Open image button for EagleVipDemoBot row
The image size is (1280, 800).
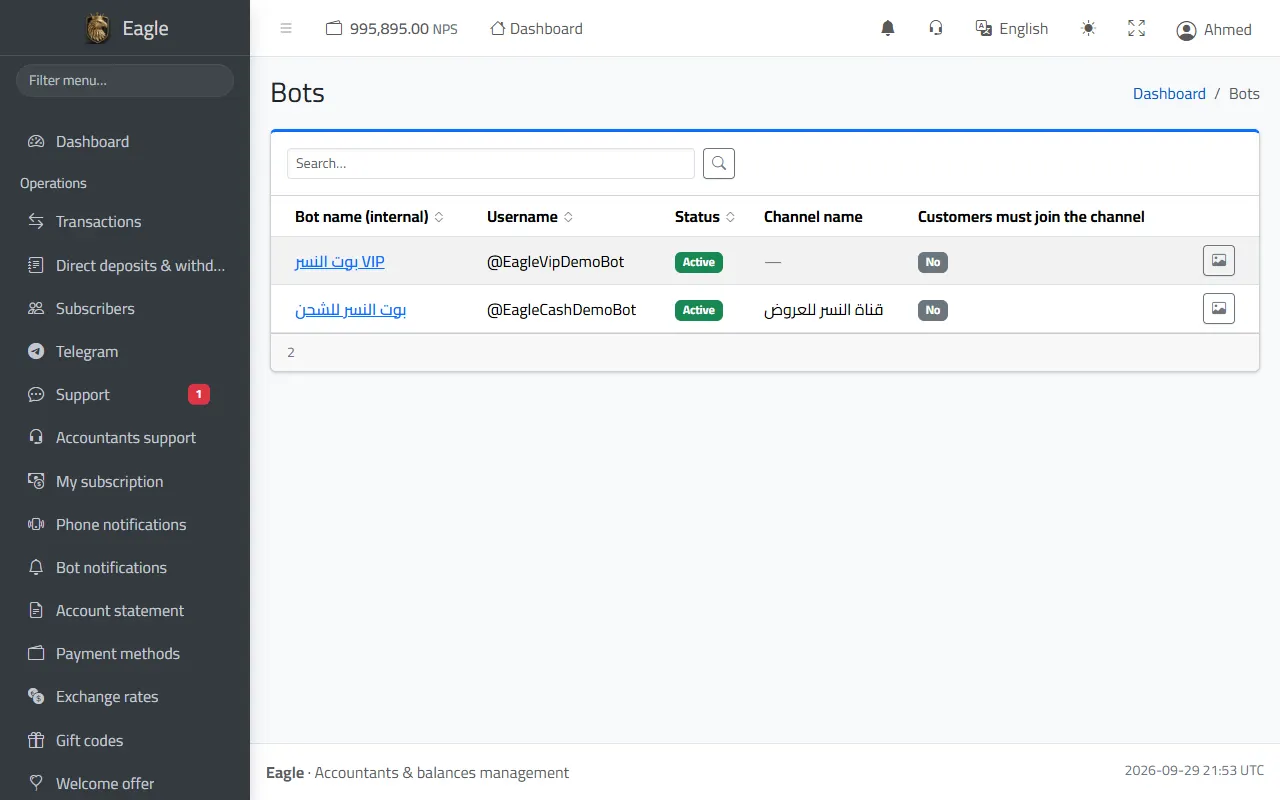[x=1219, y=261]
